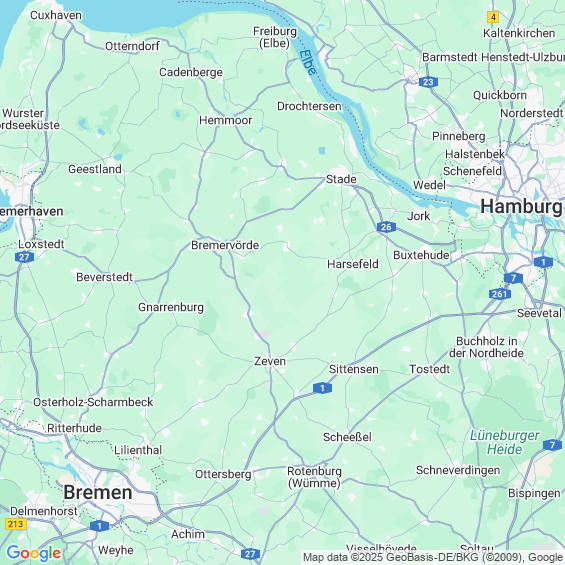Click the A26 highway shield near Jork
Image resolution: width=565 pixels, height=565 pixels.
tap(386, 227)
